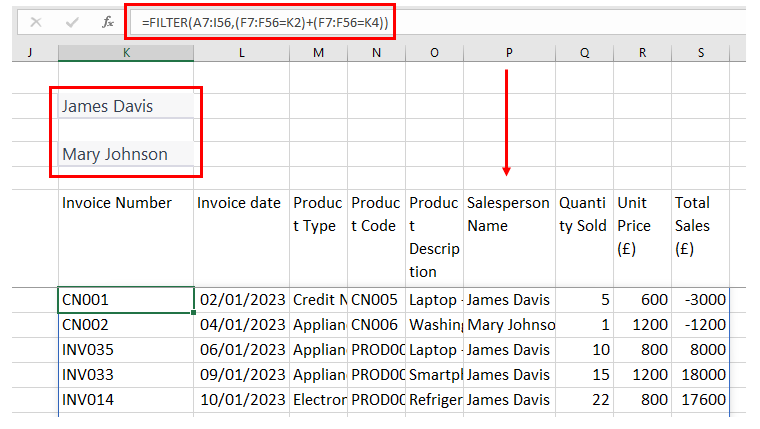This screenshot has height=429, width=760.
Task: Select column S header
Action: pos(700,52)
